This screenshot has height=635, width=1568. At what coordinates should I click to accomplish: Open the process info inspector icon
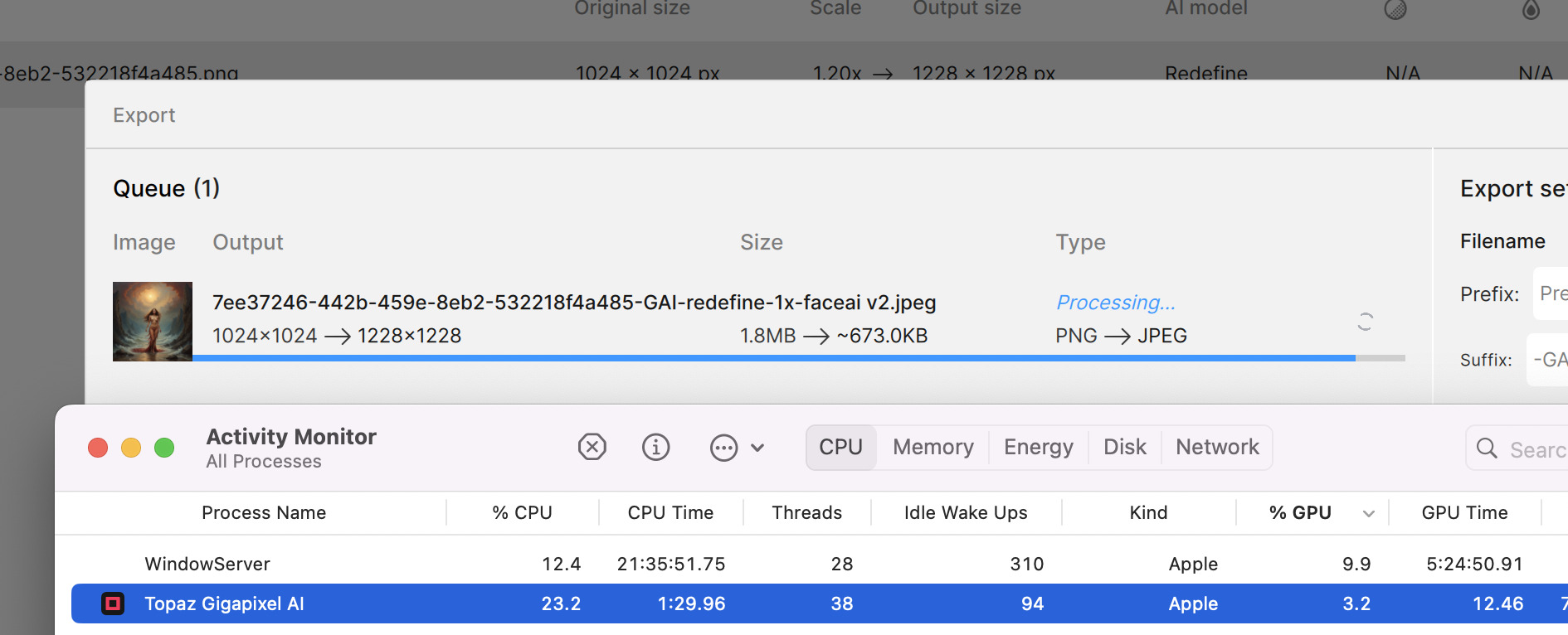655,448
